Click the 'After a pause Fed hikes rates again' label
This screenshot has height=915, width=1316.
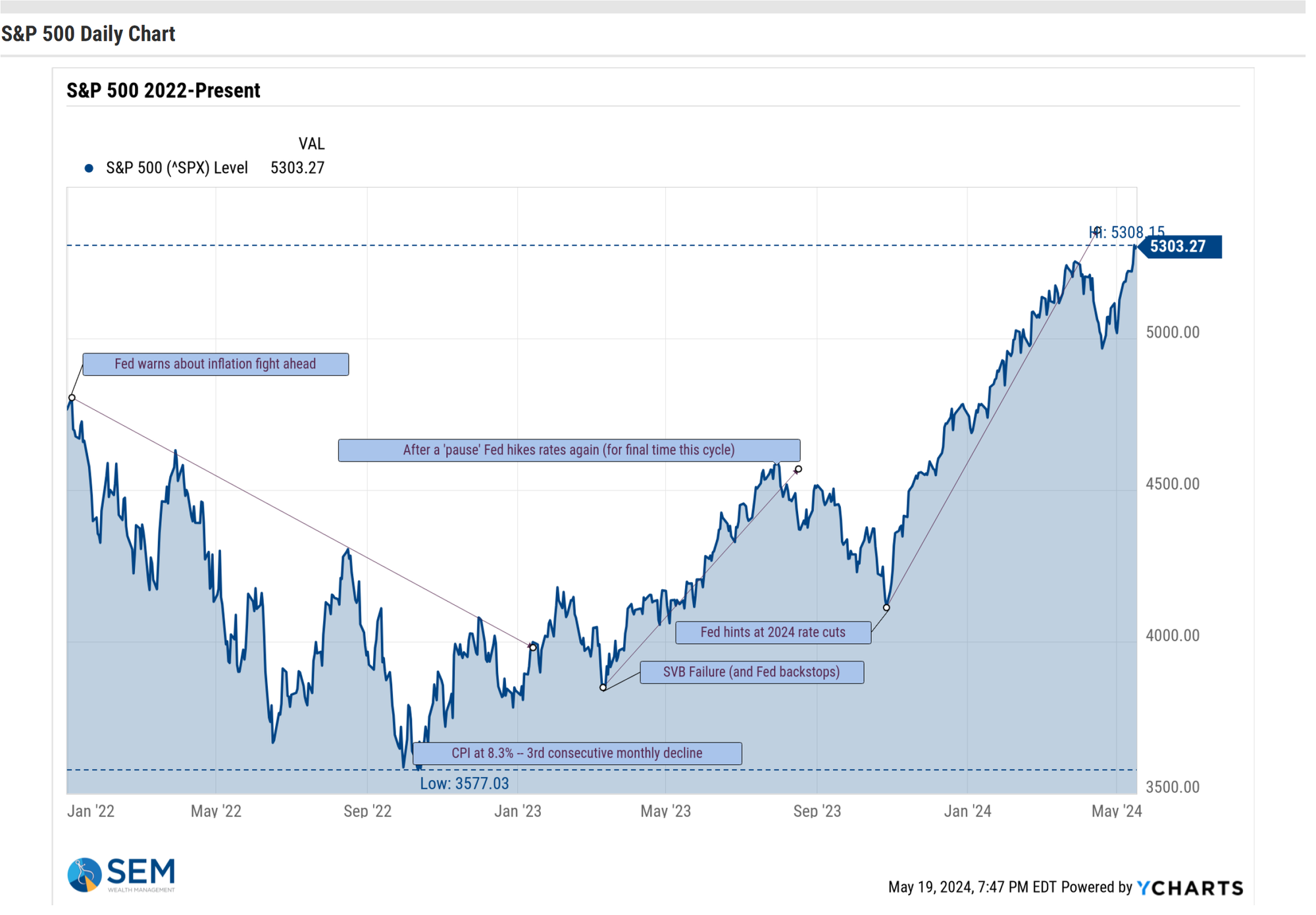tap(569, 450)
